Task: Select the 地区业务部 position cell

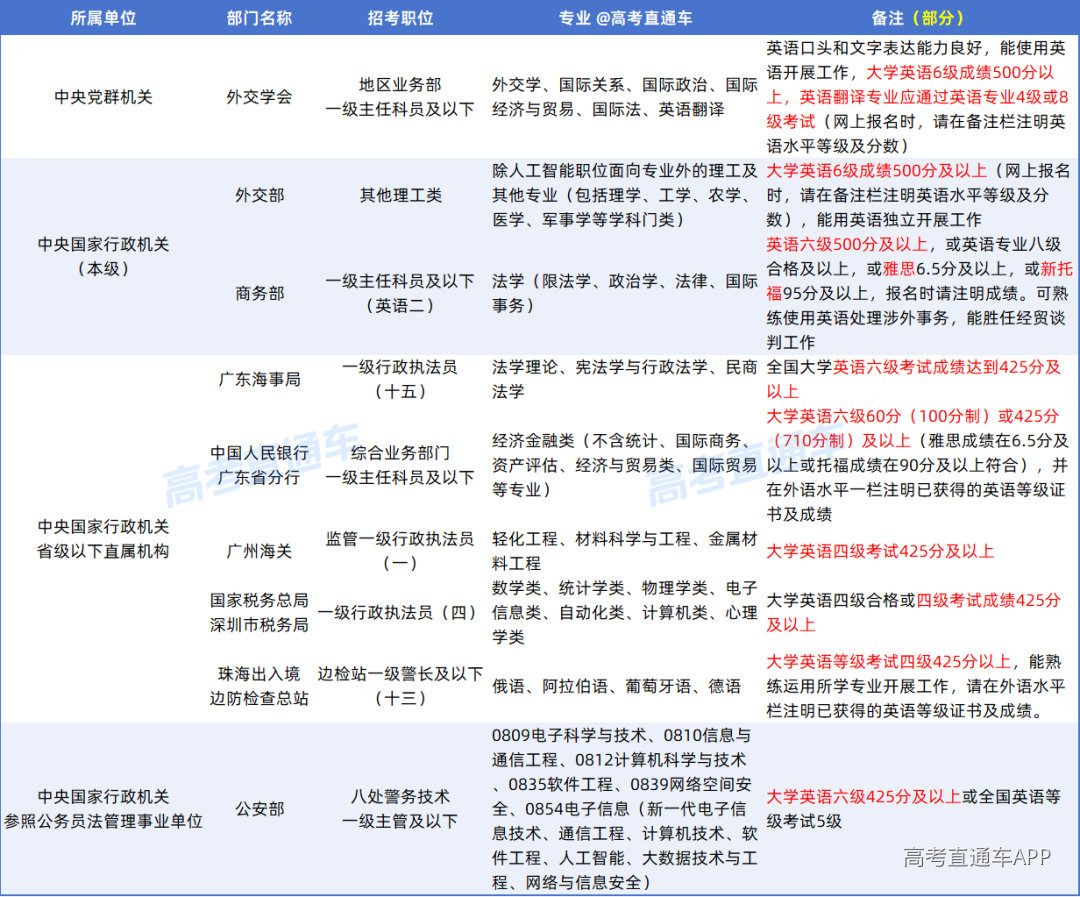Action: (400, 97)
